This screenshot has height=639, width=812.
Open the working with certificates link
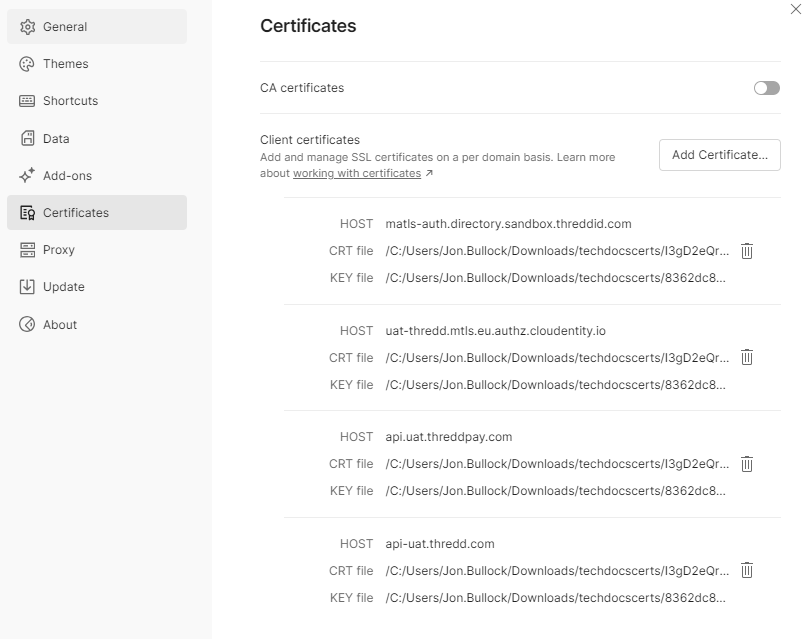point(357,173)
